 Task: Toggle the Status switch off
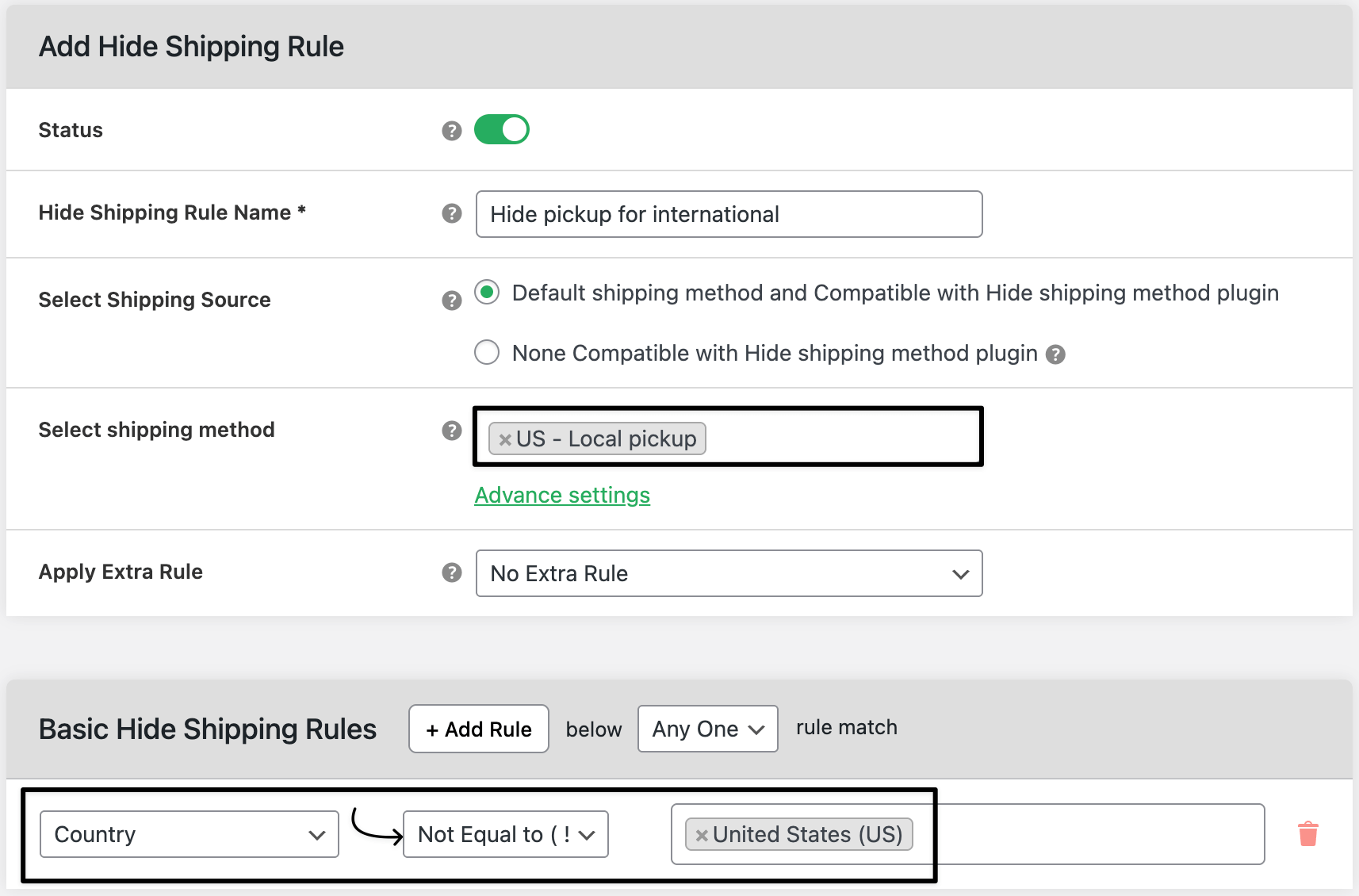pos(502,129)
